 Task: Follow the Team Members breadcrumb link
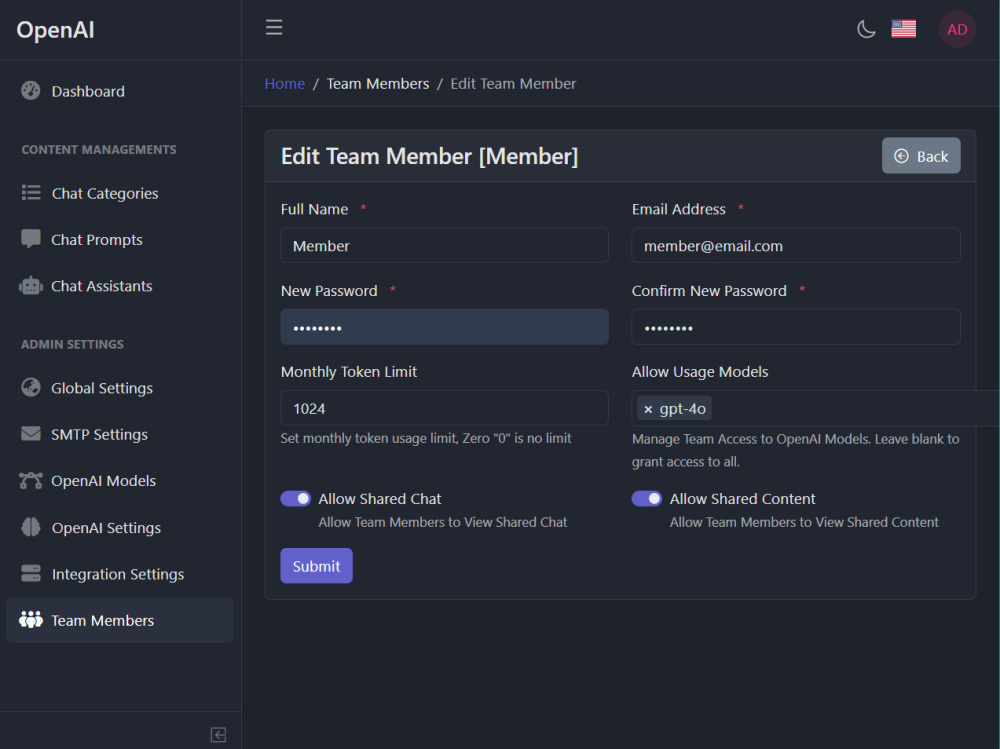[378, 84]
